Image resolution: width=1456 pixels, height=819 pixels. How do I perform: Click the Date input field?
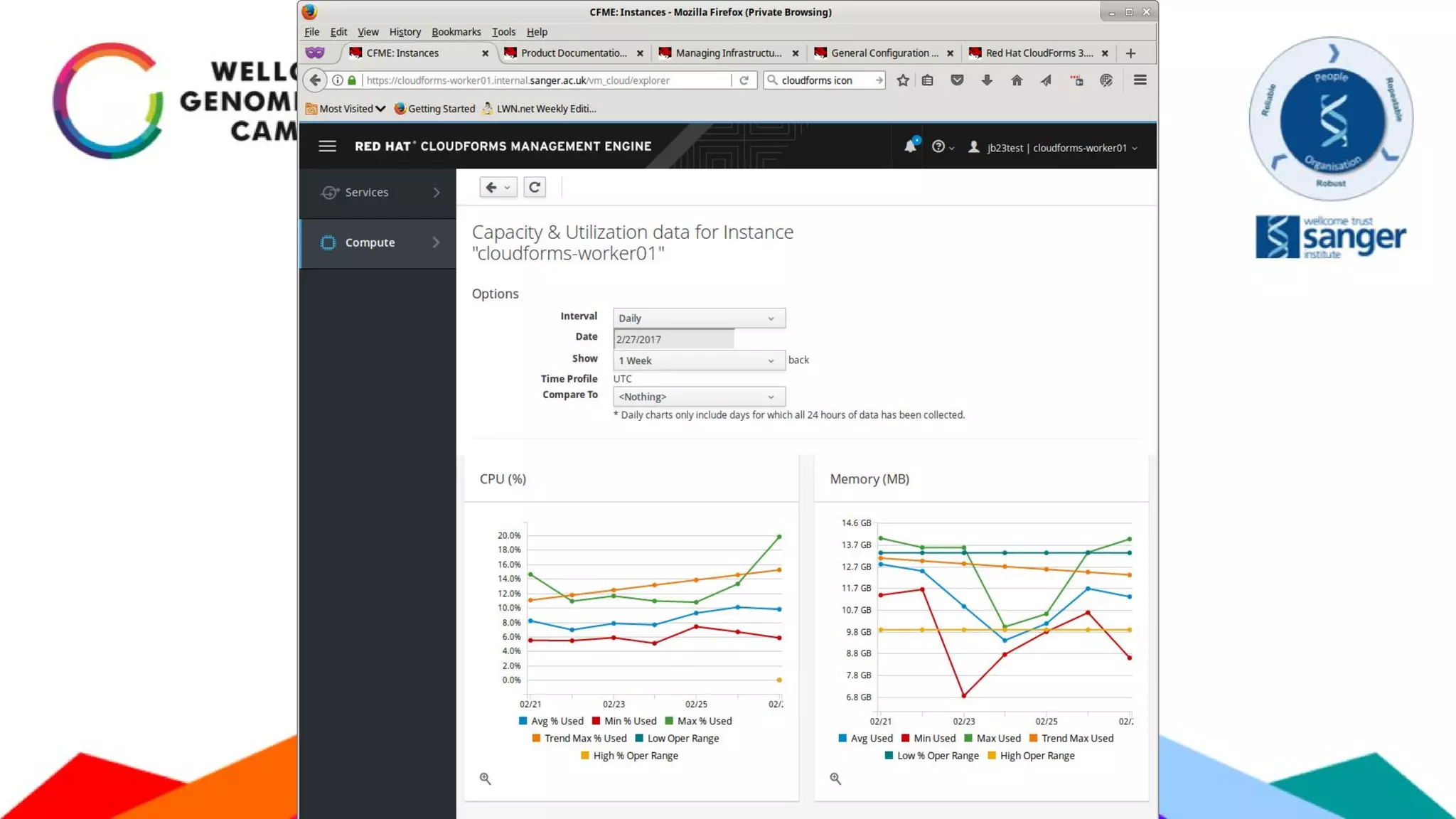point(673,339)
